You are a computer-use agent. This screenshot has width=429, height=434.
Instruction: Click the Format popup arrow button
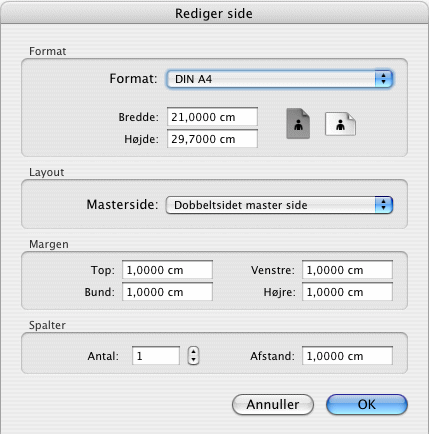click(384, 79)
